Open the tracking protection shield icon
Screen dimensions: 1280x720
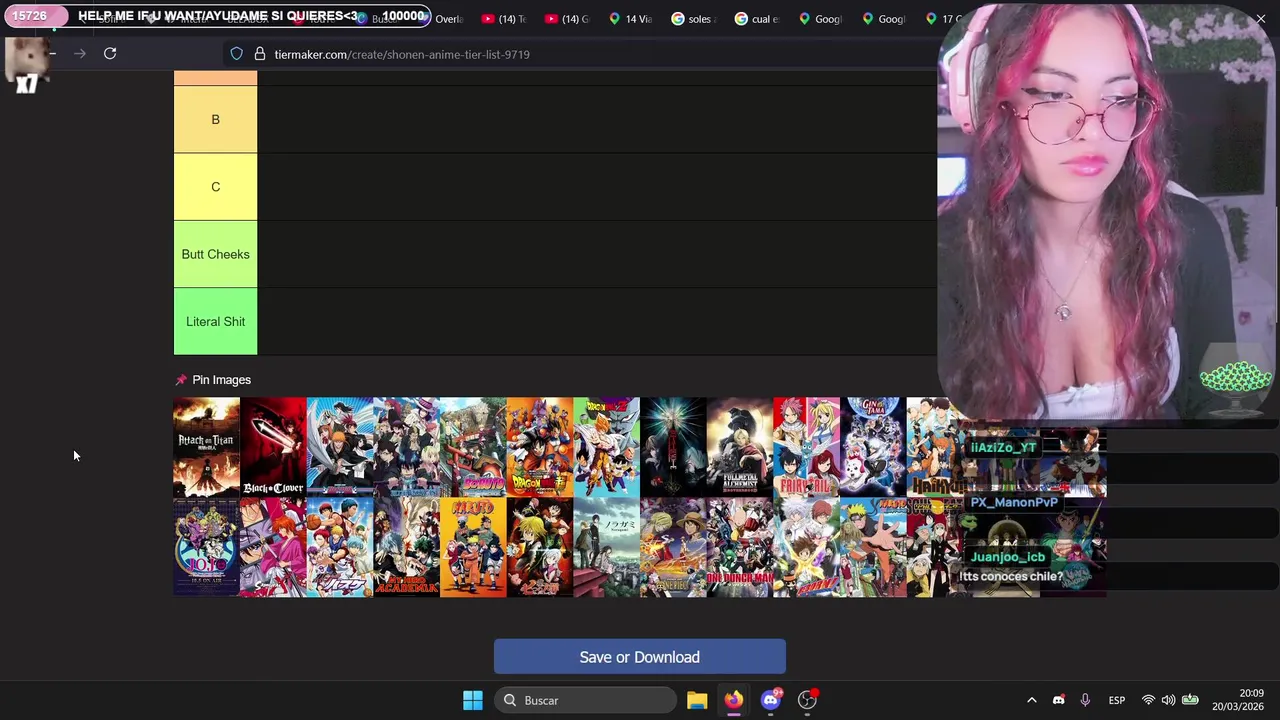236,54
